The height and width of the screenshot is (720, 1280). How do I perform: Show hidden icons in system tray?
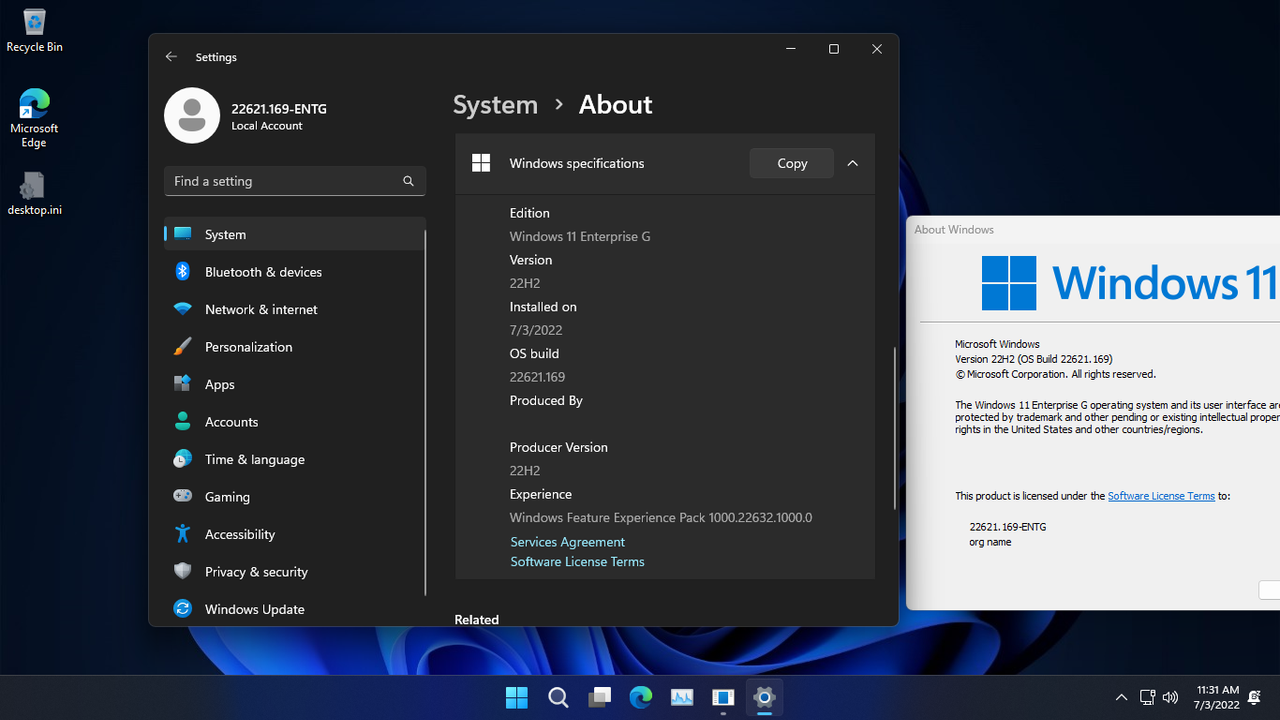[1121, 698]
